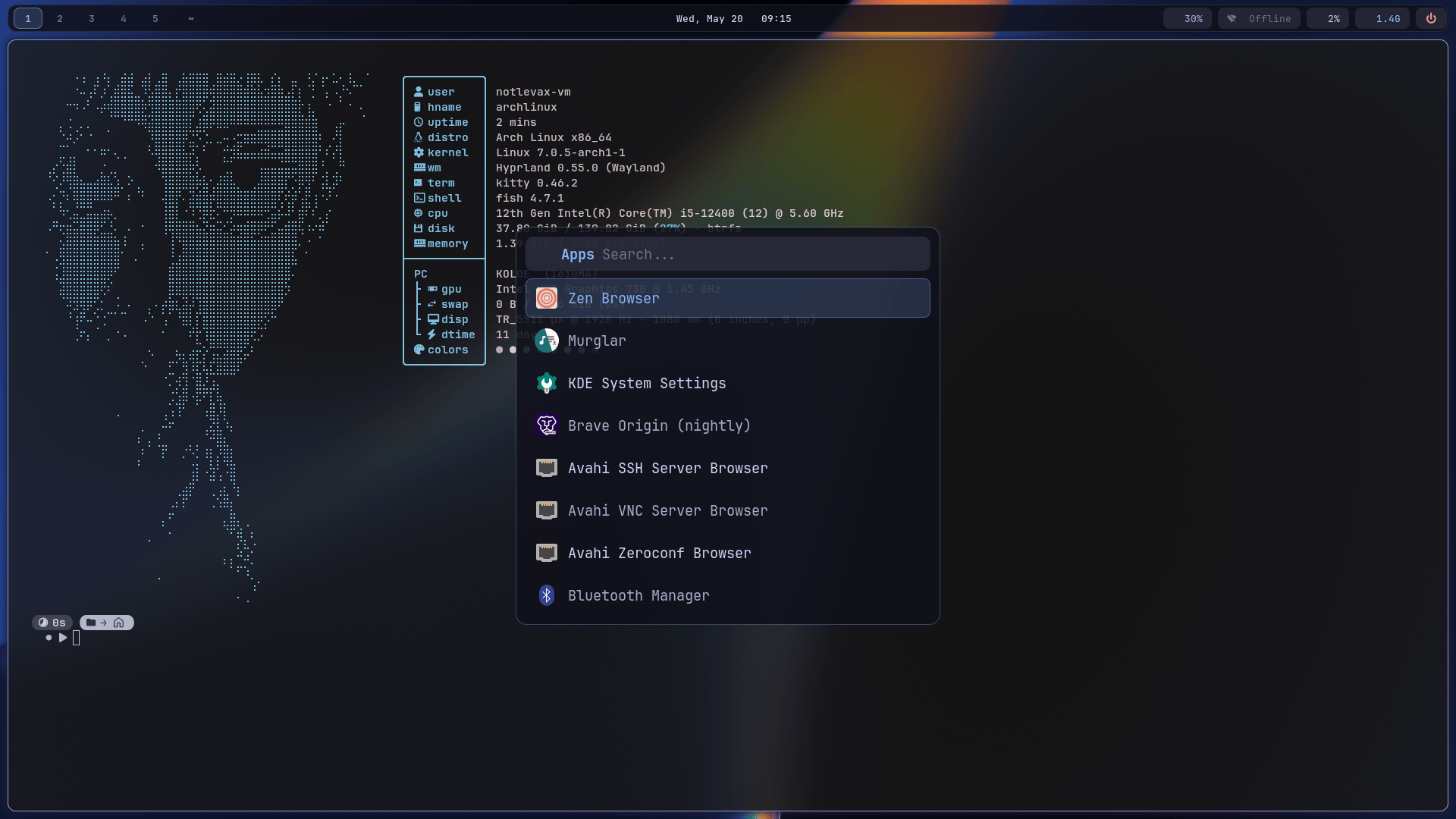This screenshot has height=819, width=1456.
Task: Click the kernel gear icon in the terminal
Action: 419,152
